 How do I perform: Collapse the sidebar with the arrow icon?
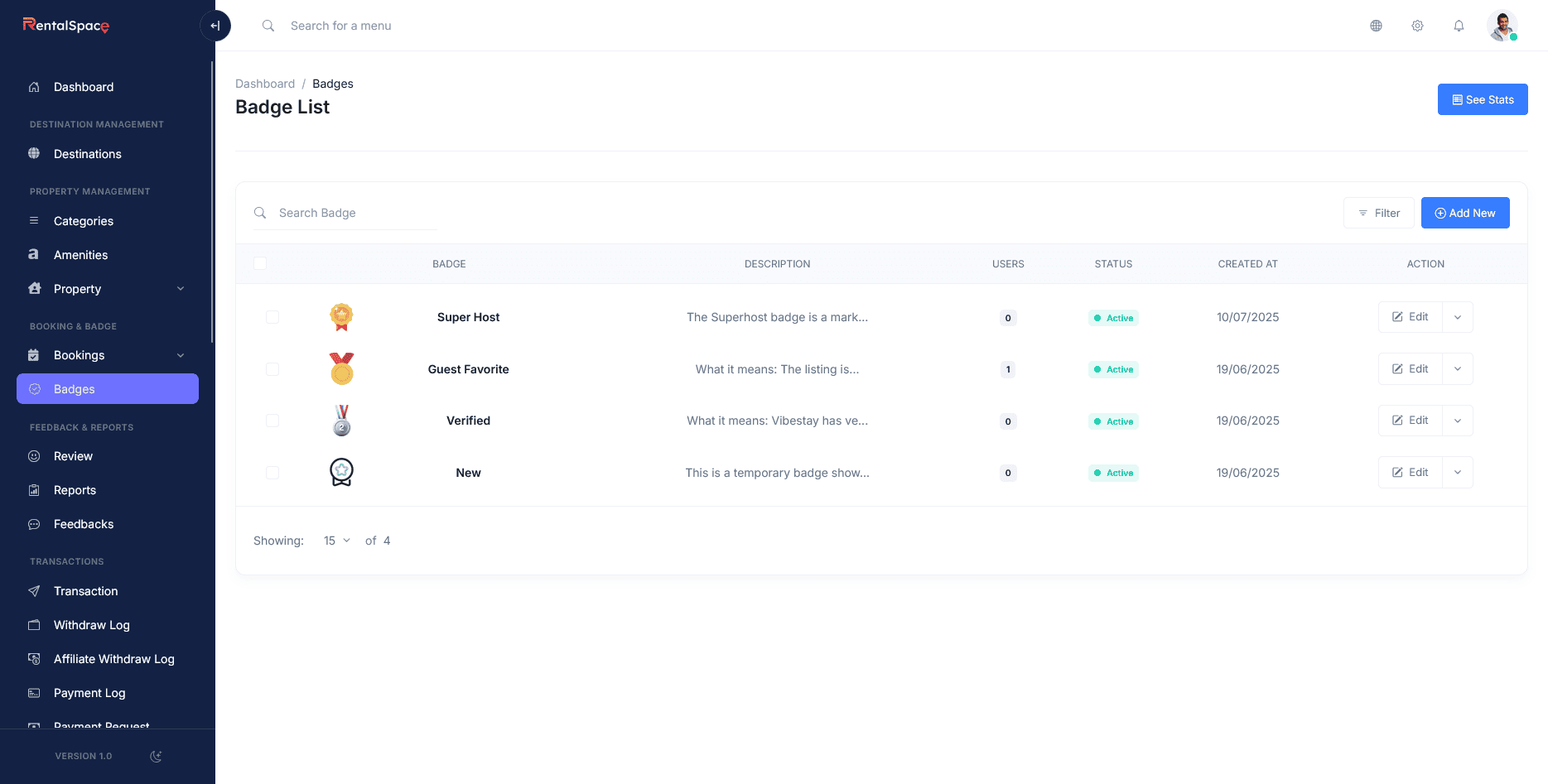(x=215, y=26)
